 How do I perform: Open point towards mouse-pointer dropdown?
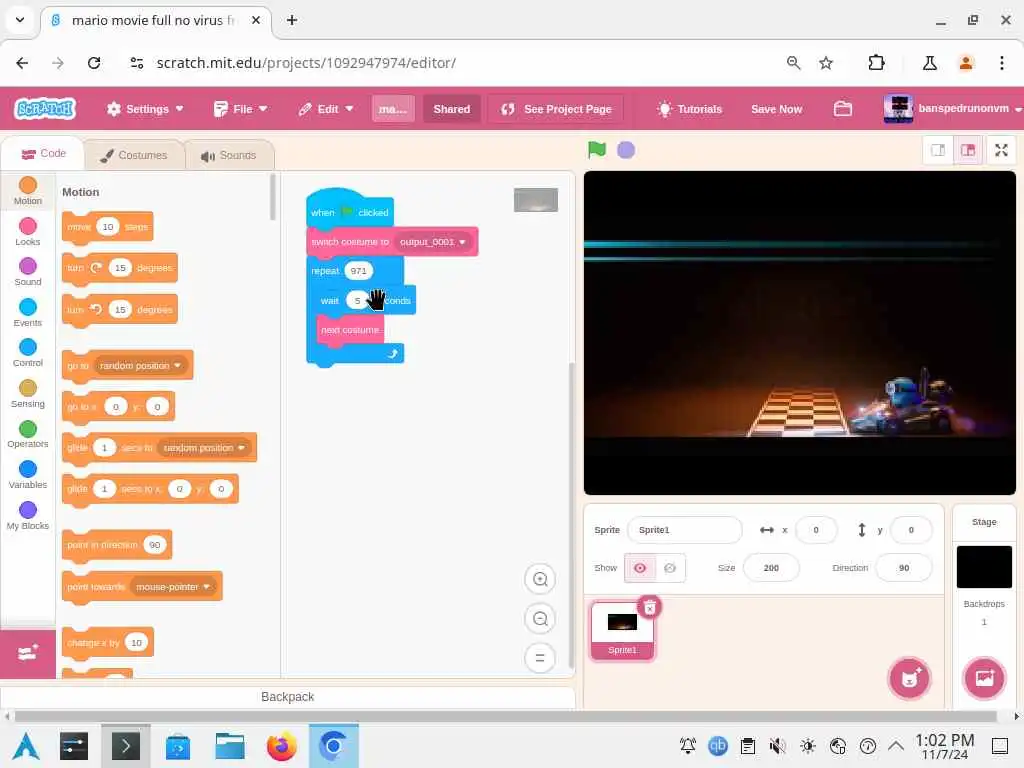[172, 586]
